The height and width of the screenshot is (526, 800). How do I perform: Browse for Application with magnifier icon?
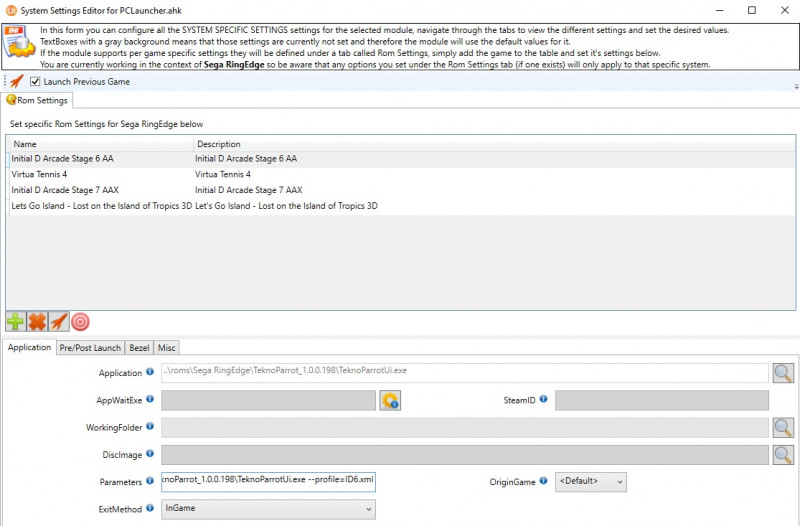(x=783, y=373)
